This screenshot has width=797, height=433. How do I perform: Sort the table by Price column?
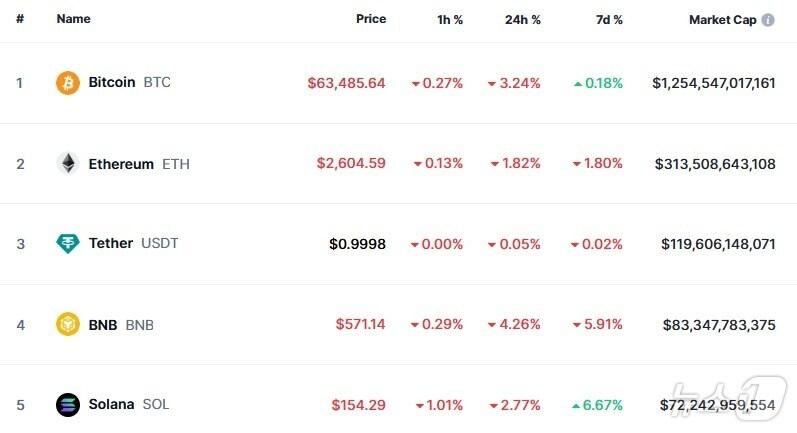pos(370,20)
